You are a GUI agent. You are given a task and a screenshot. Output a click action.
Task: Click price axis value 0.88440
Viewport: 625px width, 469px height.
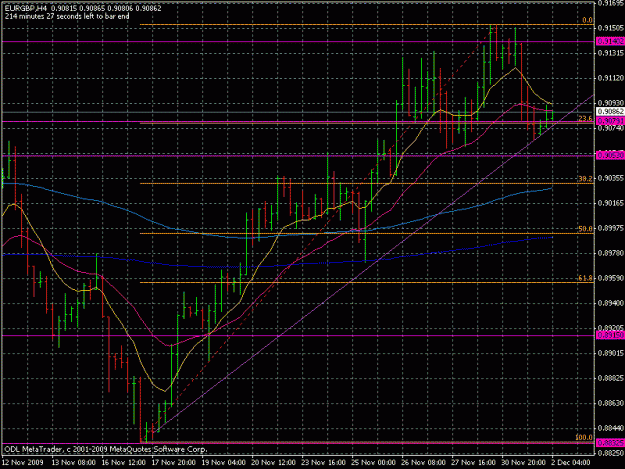tap(611, 428)
